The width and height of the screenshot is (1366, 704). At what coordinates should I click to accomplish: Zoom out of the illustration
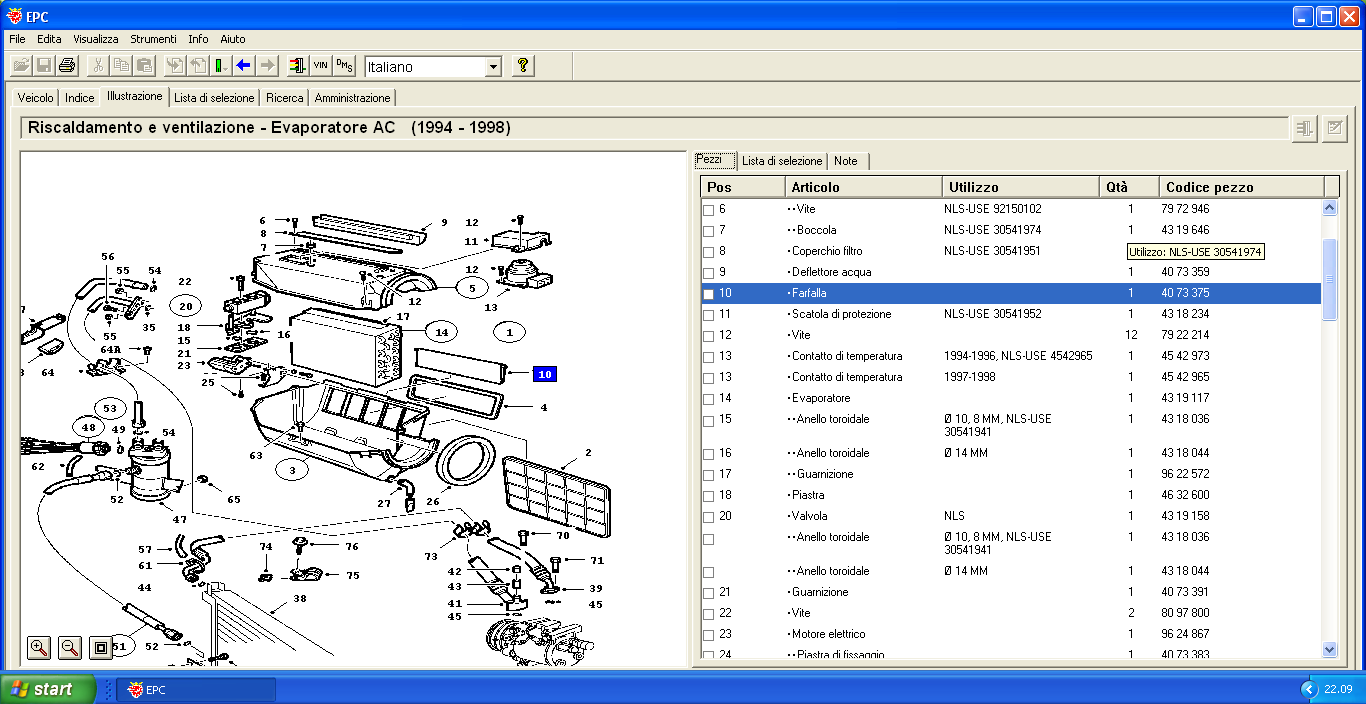(70, 647)
